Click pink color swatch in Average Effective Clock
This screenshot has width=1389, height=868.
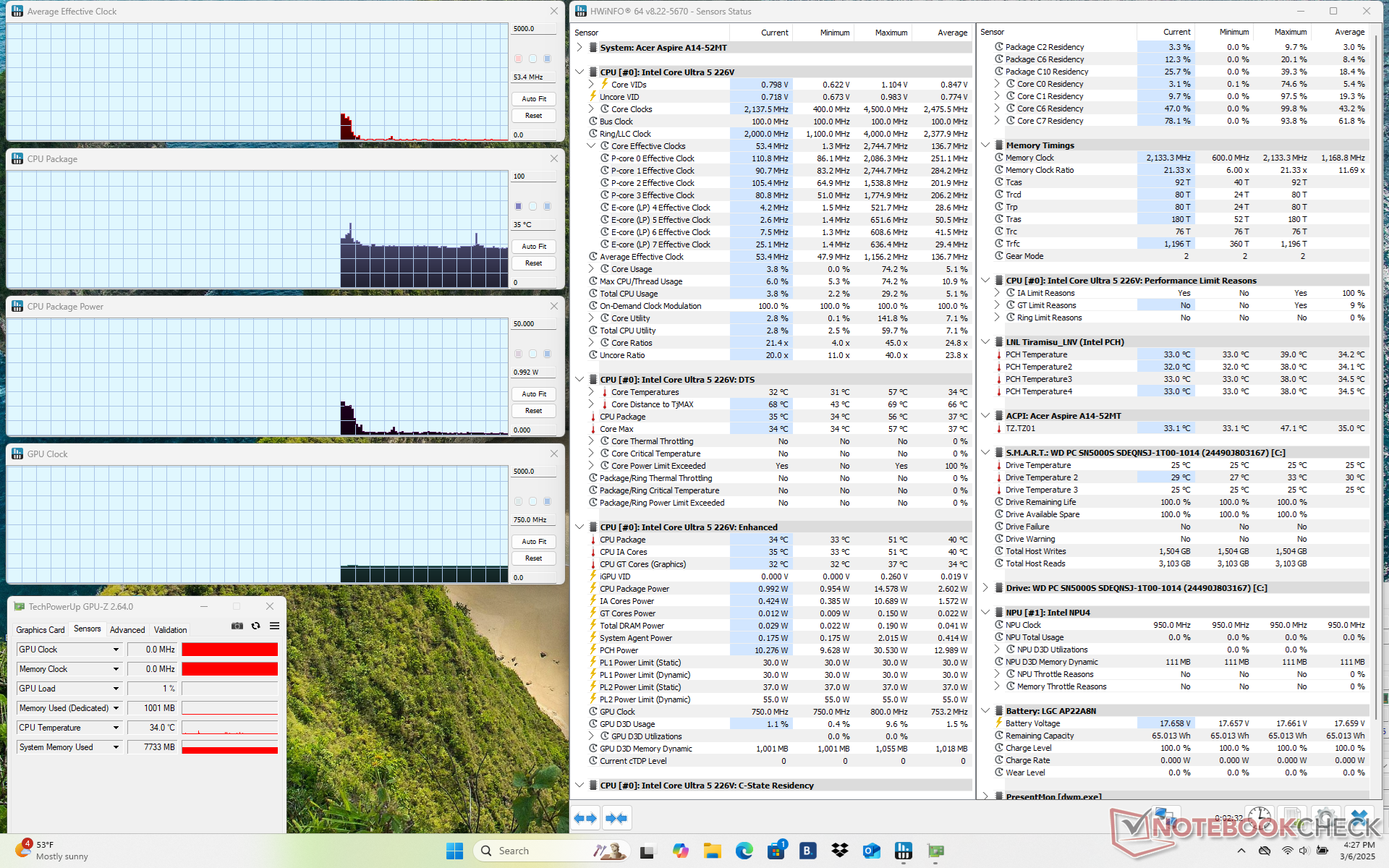[x=518, y=59]
